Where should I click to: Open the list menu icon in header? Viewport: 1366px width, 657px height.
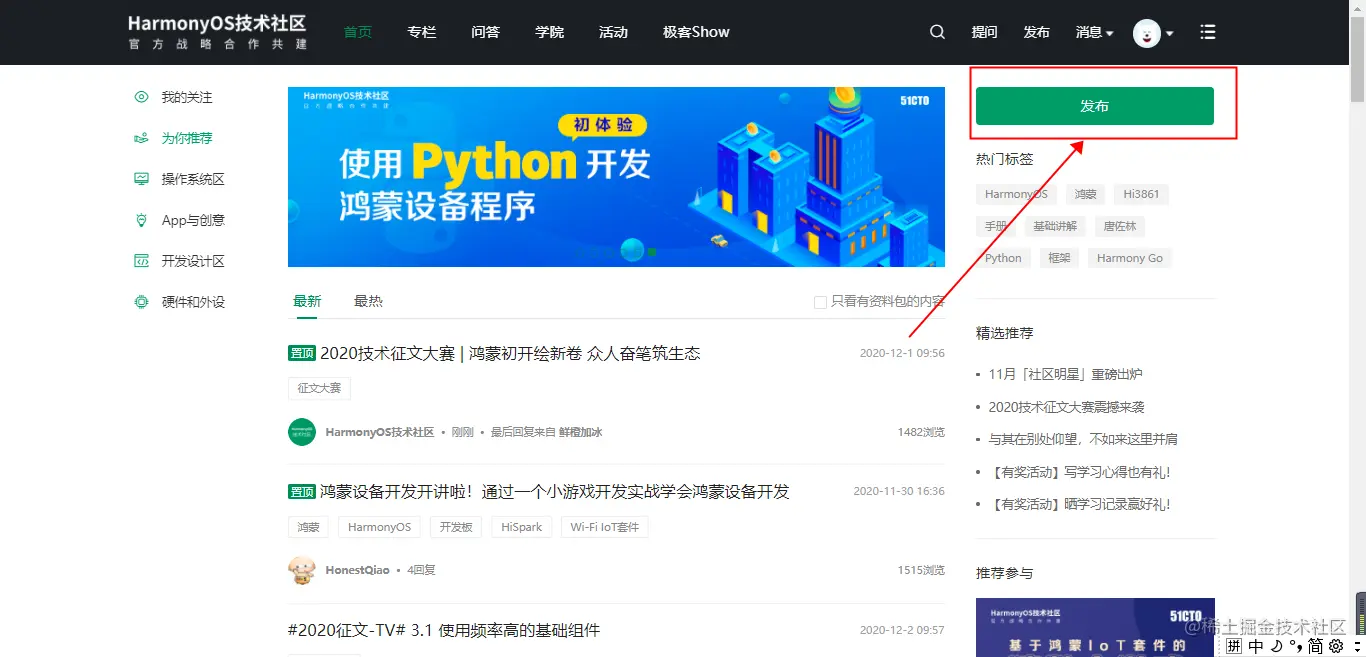(1208, 32)
